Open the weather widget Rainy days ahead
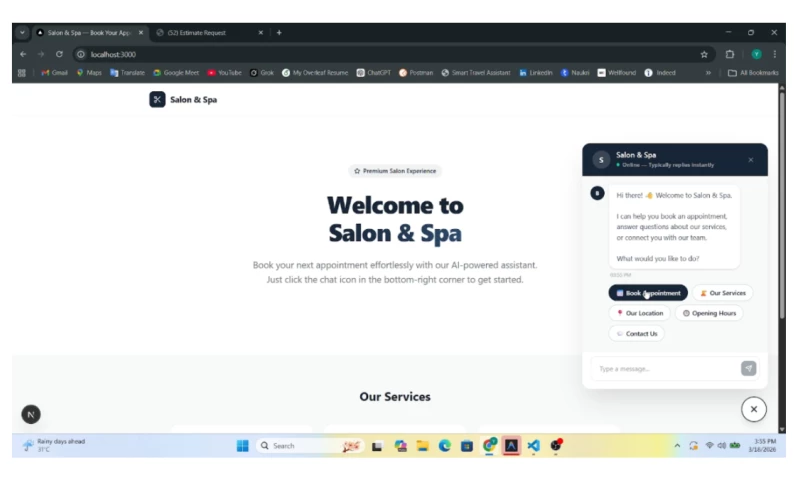The image size is (800, 480). coord(54,445)
